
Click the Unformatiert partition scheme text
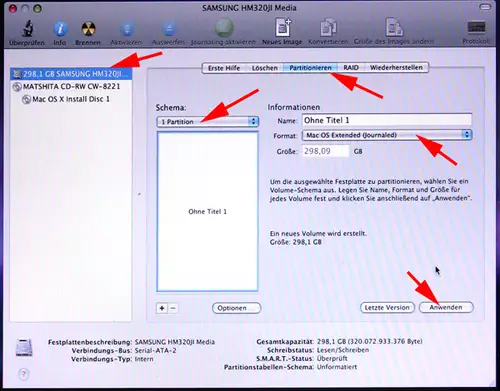(337, 367)
